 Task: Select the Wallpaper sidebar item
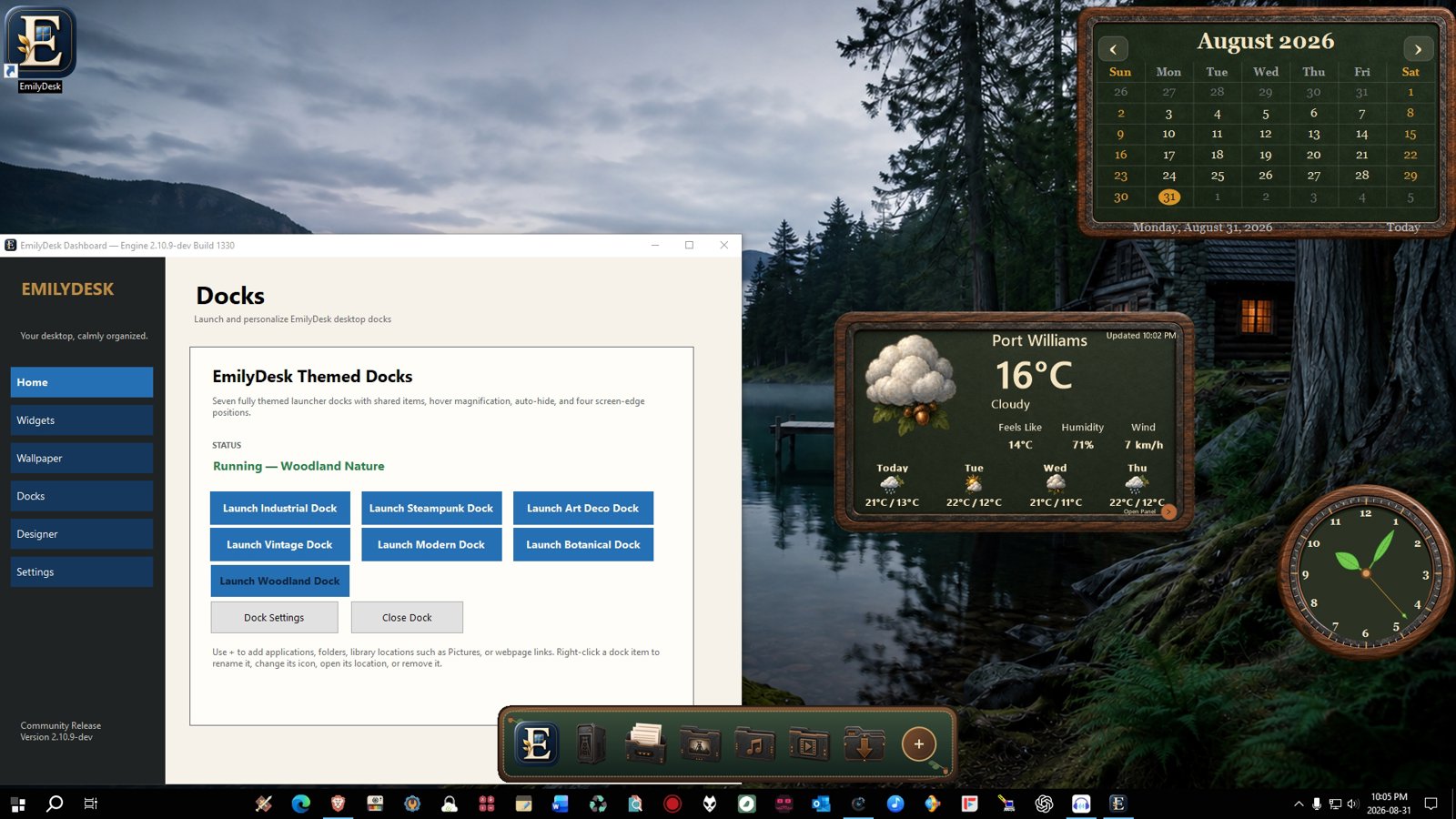(x=82, y=459)
